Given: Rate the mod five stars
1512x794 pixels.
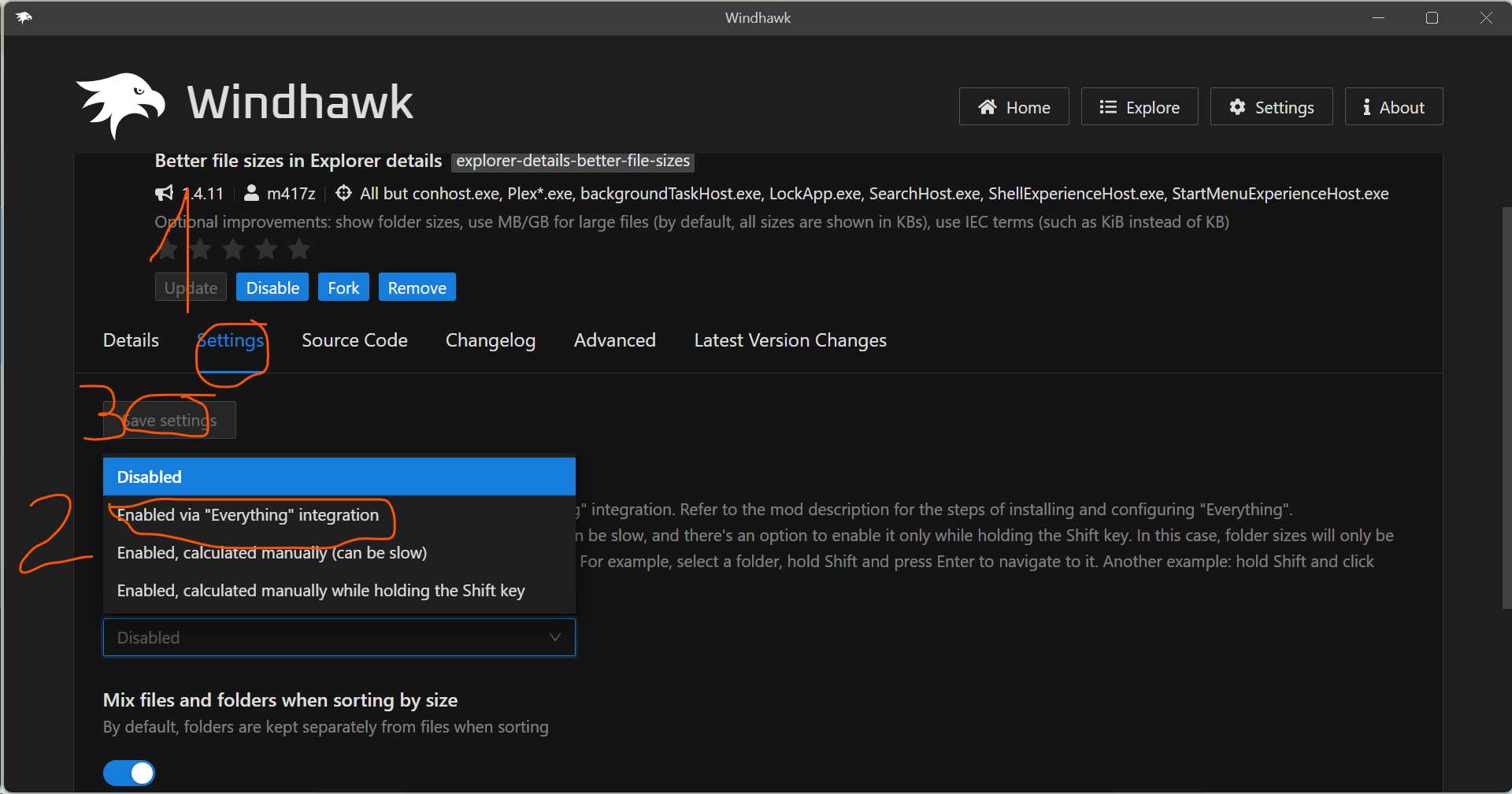Looking at the screenshot, I should pyautogui.click(x=299, y=250).
